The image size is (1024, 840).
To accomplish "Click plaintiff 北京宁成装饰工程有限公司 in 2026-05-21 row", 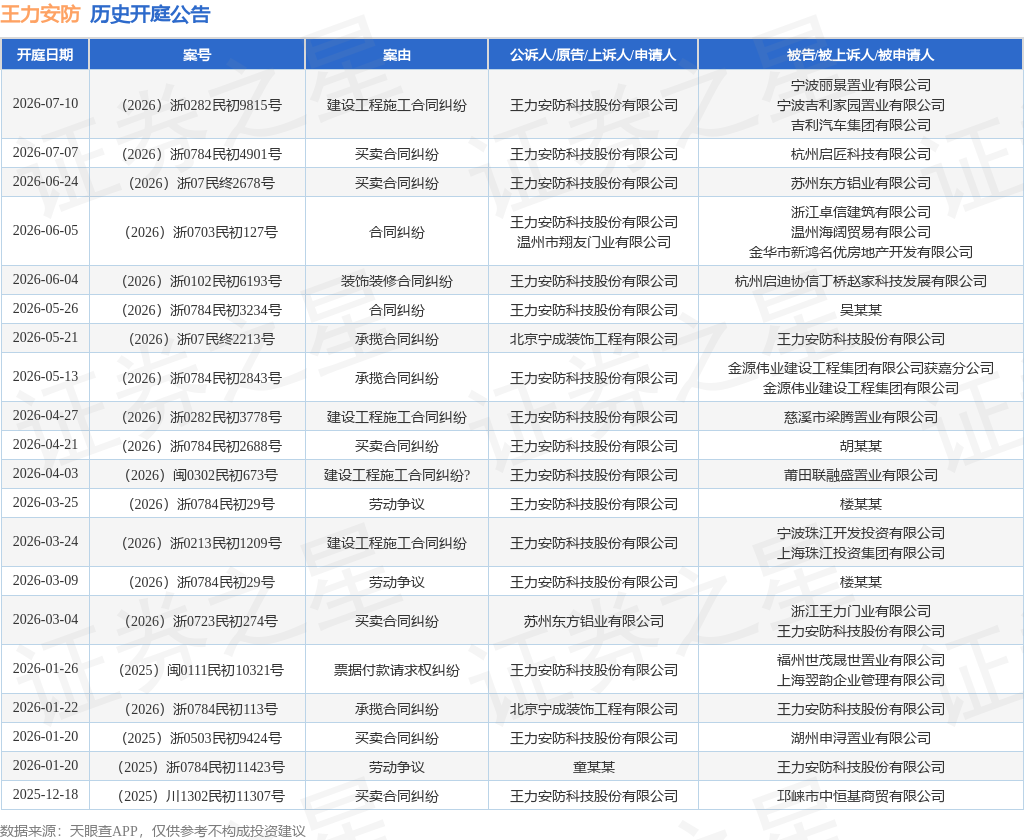I will click(594, 339).
